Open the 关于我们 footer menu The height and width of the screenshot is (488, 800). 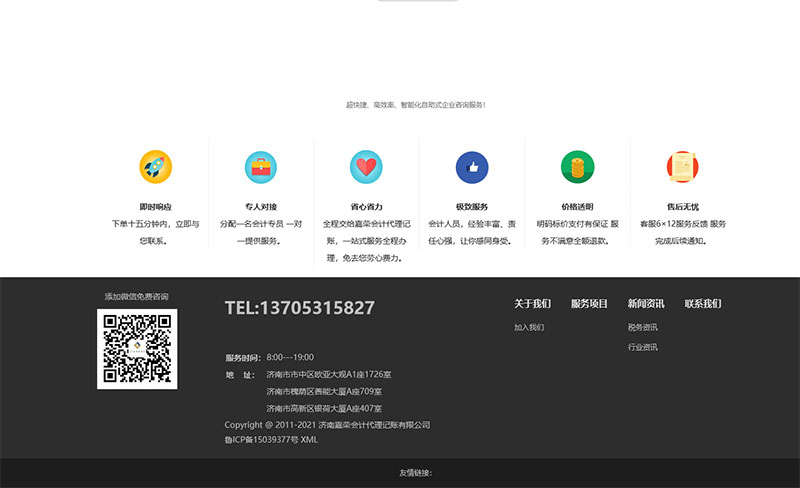pyautogui.click(x=532, y=304)
